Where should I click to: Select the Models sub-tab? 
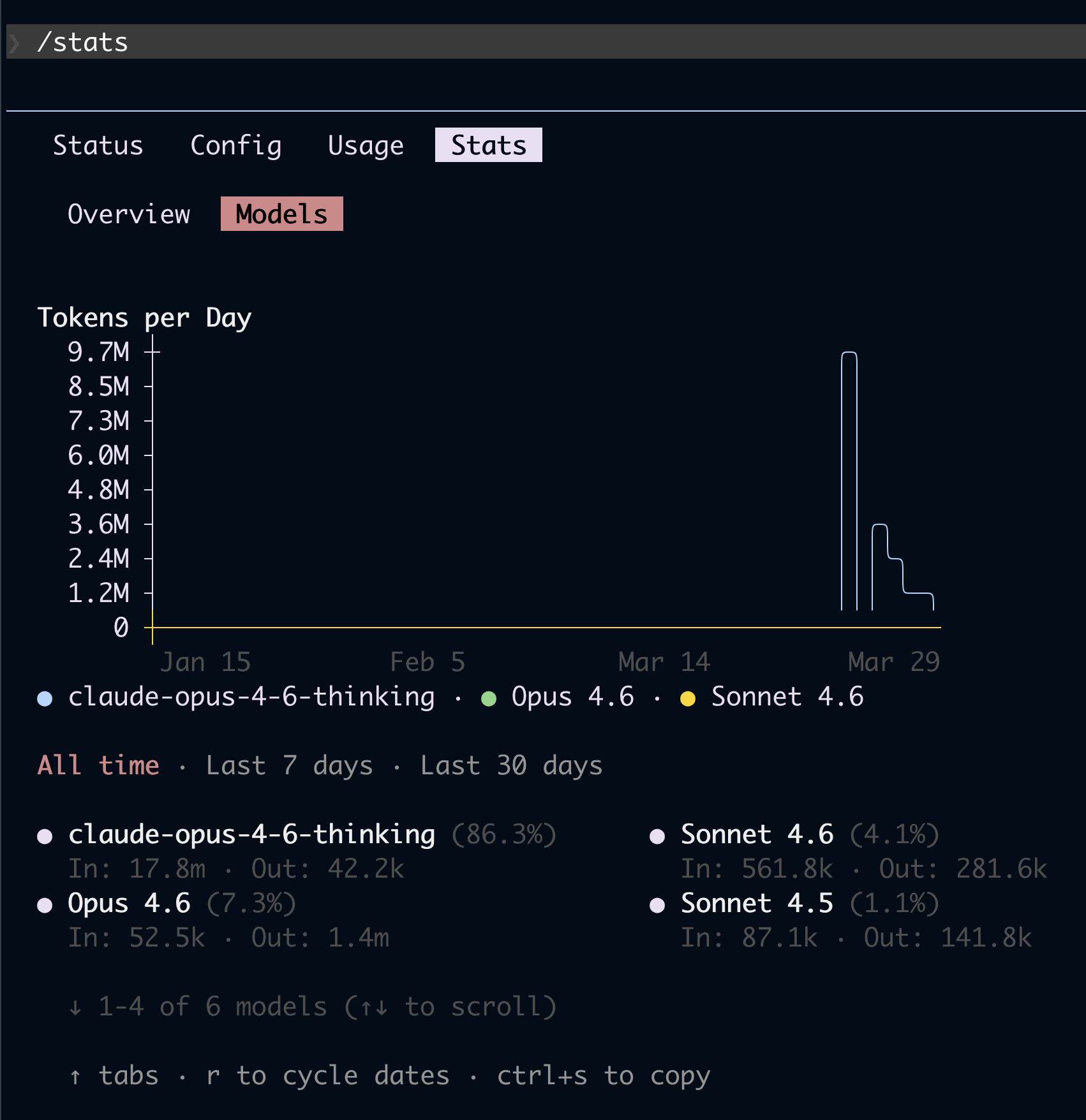point(282,214)
